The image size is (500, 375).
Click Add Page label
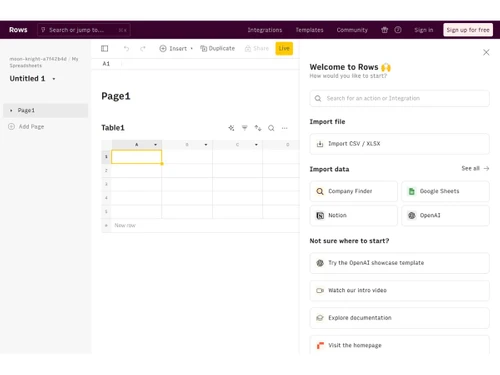pos(31,127)
